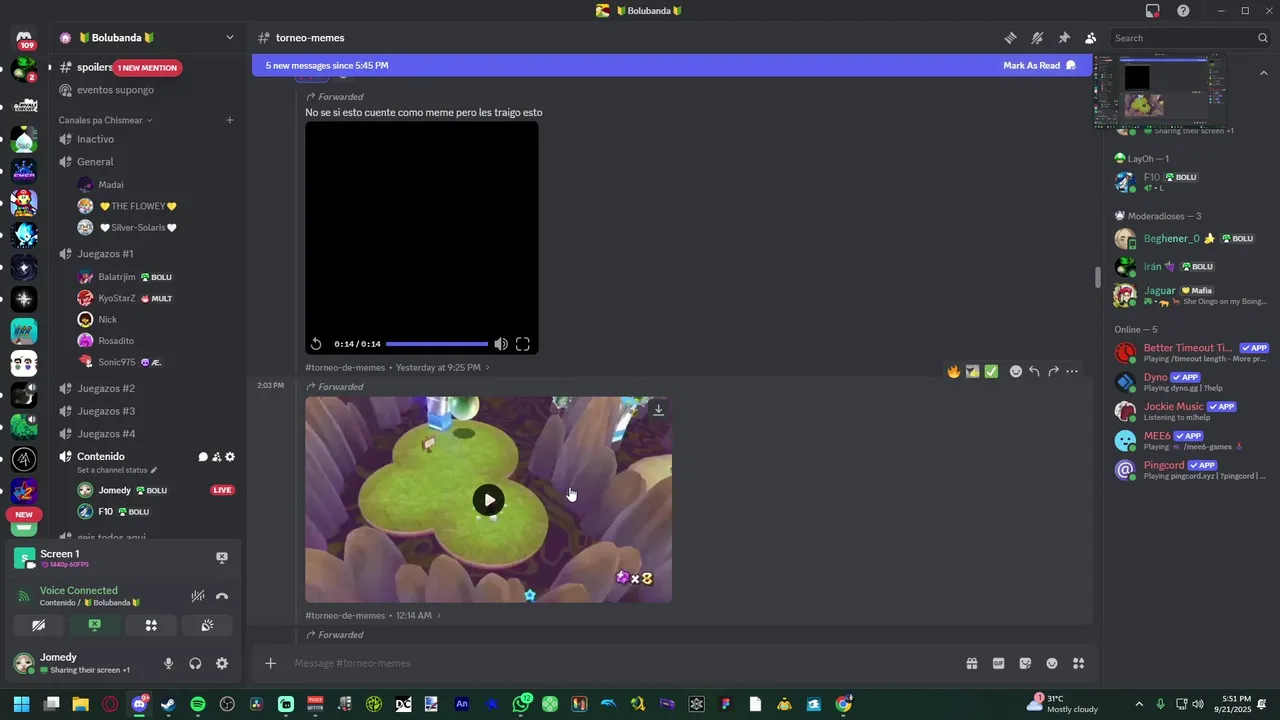Toggle the member list icon
The width and height of the screenshot is (1280, 720).
click(x=1090, y=38)
